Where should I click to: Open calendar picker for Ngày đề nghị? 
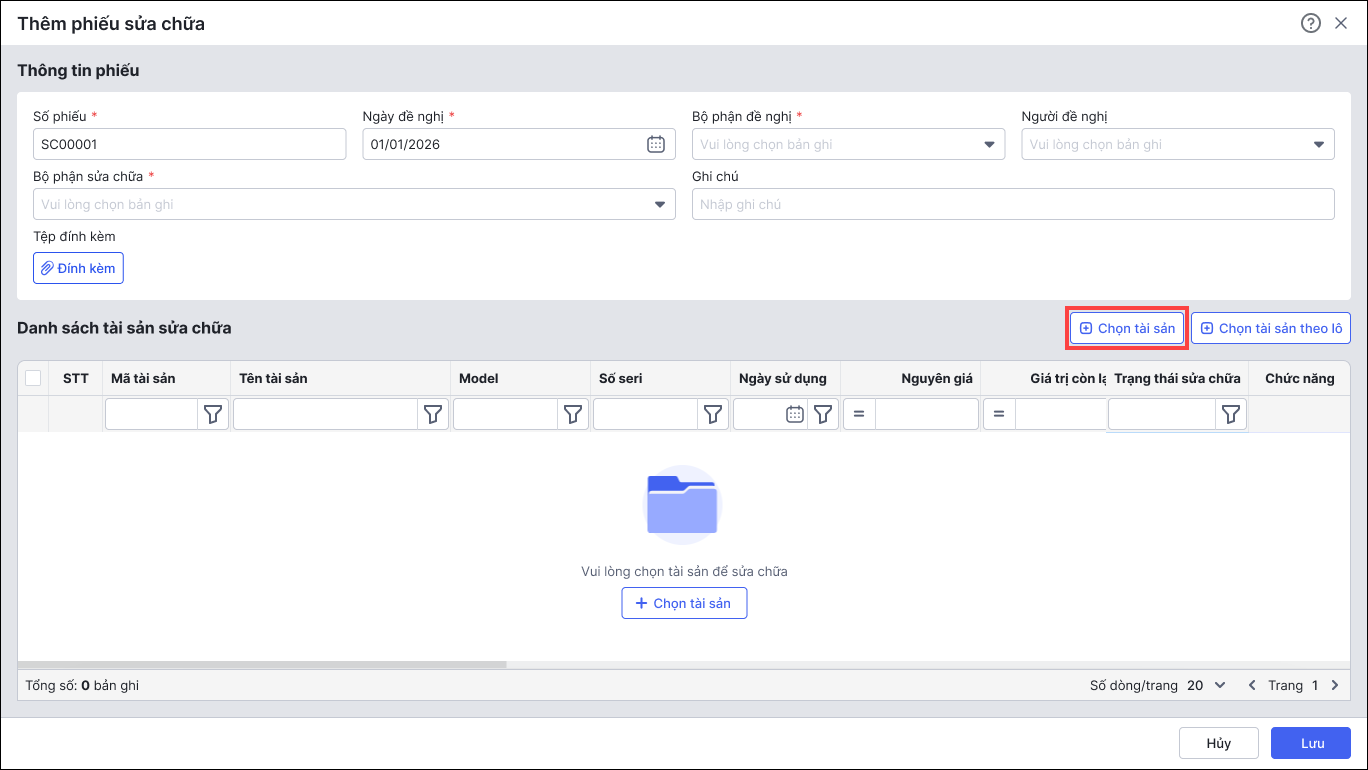(656, 144)
